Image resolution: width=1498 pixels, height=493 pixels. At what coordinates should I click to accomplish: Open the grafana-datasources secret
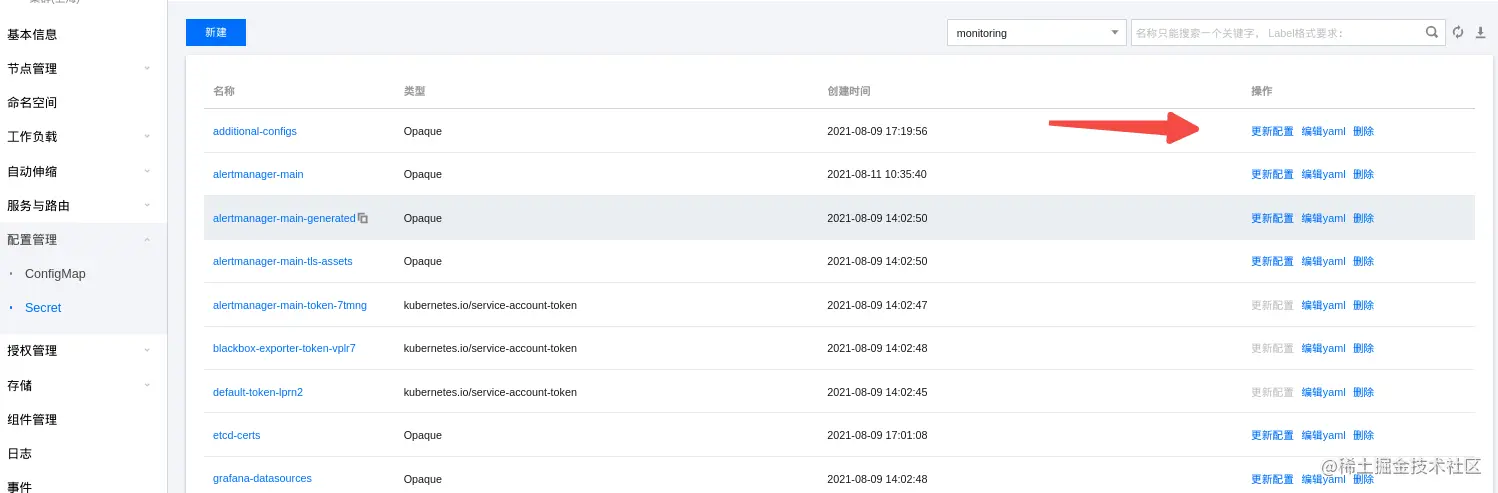(262, 478)
